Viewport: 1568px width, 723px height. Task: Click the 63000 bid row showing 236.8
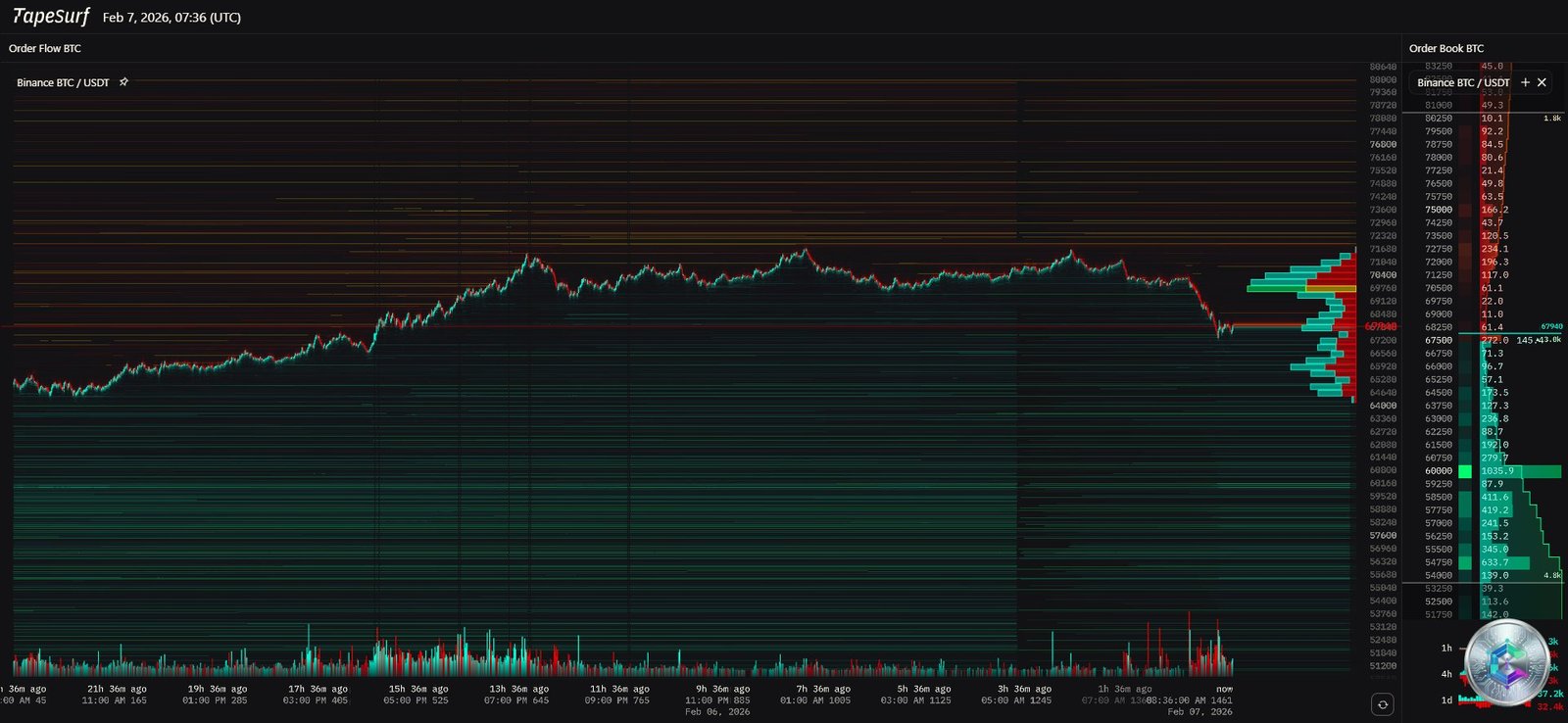[1484, 418]
